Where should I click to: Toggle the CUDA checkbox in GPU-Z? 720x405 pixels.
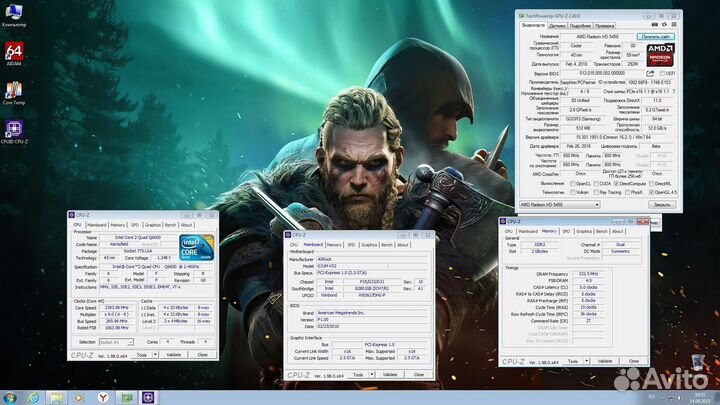[x=596, y=184]
